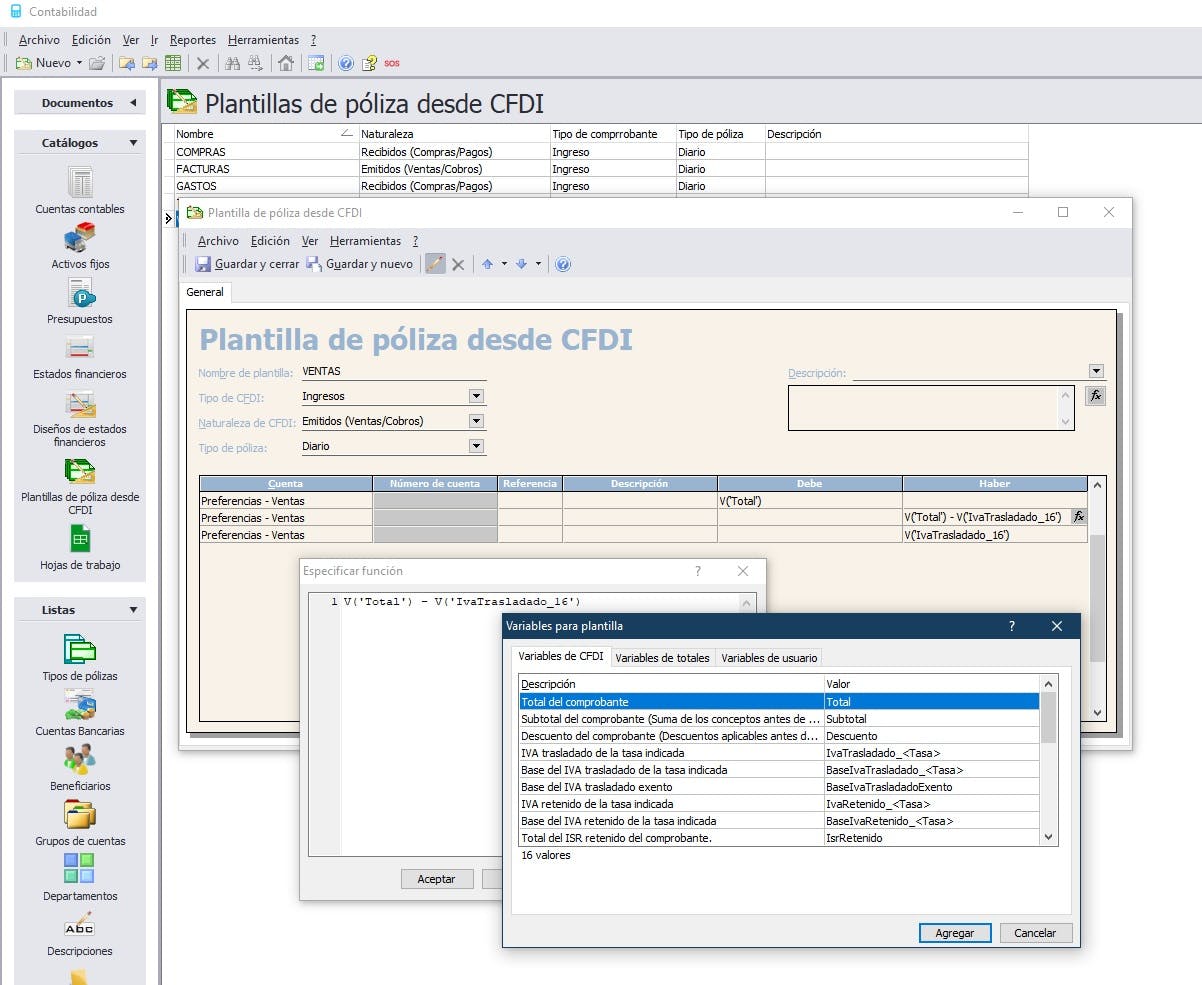
Task: Collapse the Documentos panel arrow
Action: click(133, 103)
